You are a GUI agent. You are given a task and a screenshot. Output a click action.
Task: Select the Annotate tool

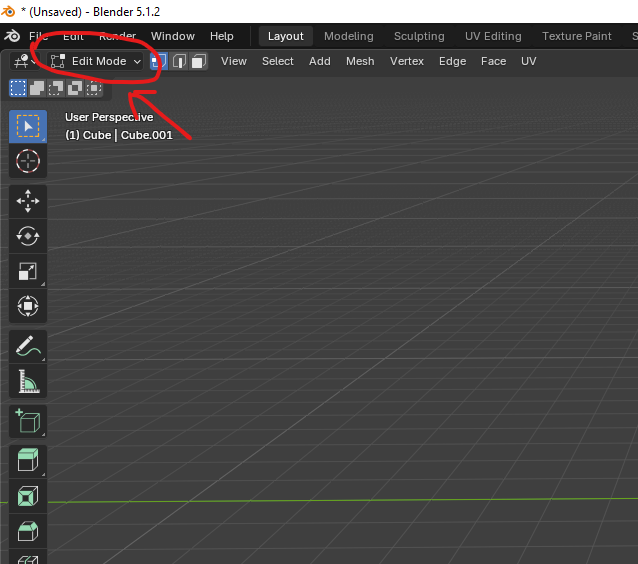click(x=28, y=346)
